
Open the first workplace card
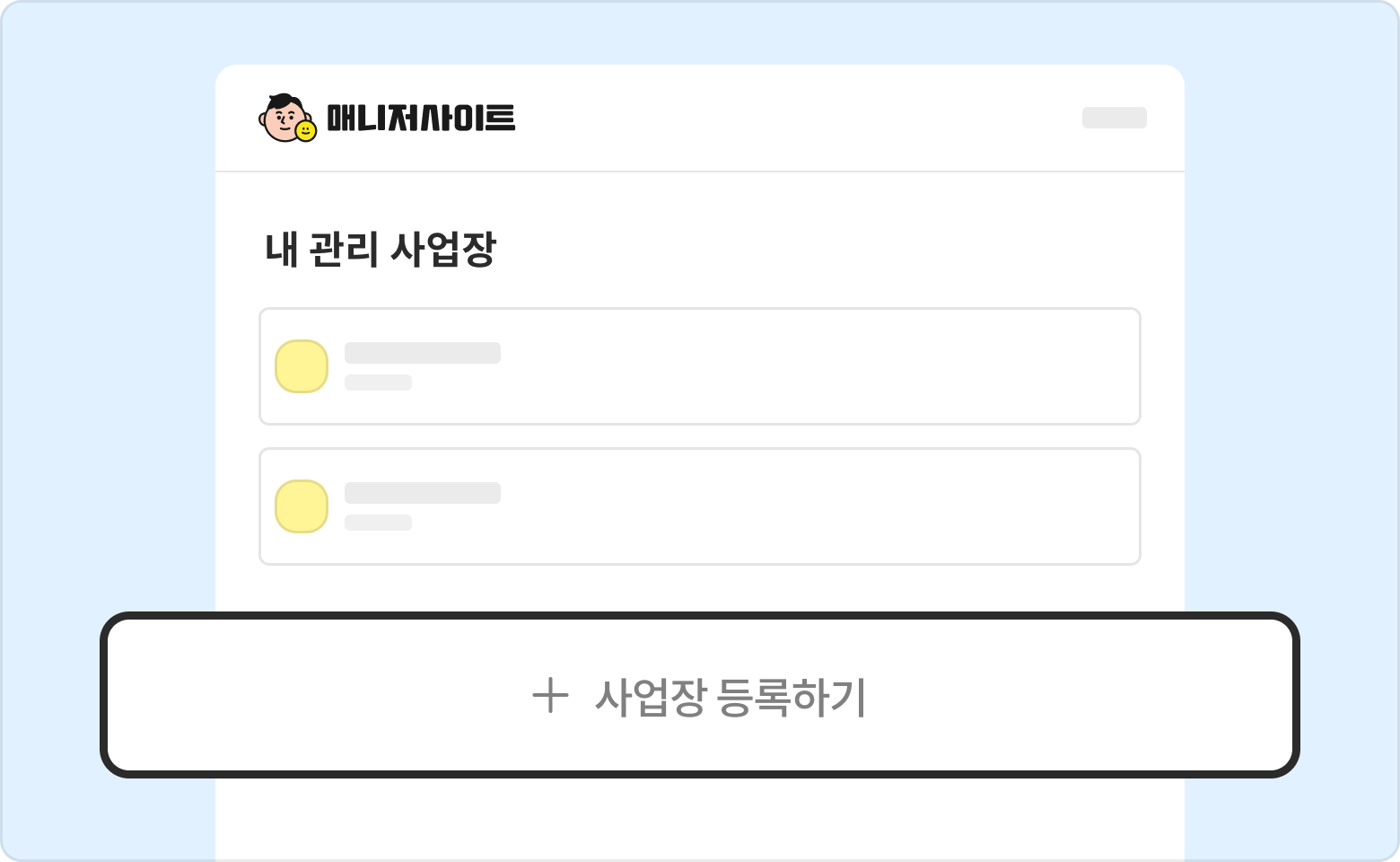[x=700, y=366]
